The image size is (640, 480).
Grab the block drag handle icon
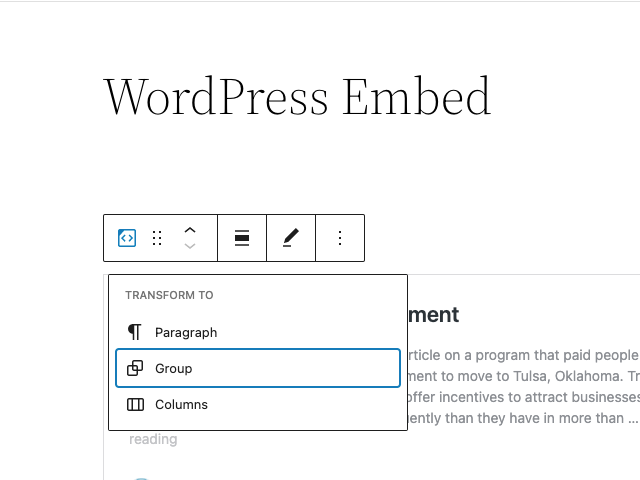pos(157,238)
